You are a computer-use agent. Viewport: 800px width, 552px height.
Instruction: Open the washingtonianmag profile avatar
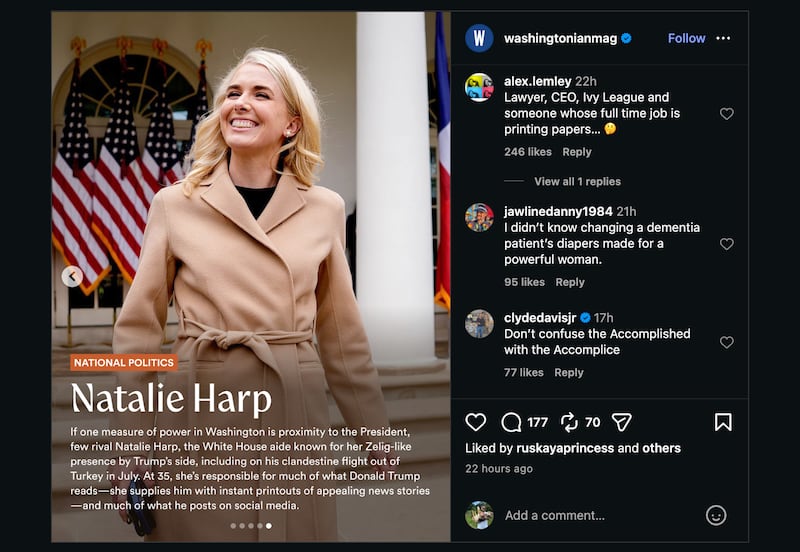coord(479,38)
